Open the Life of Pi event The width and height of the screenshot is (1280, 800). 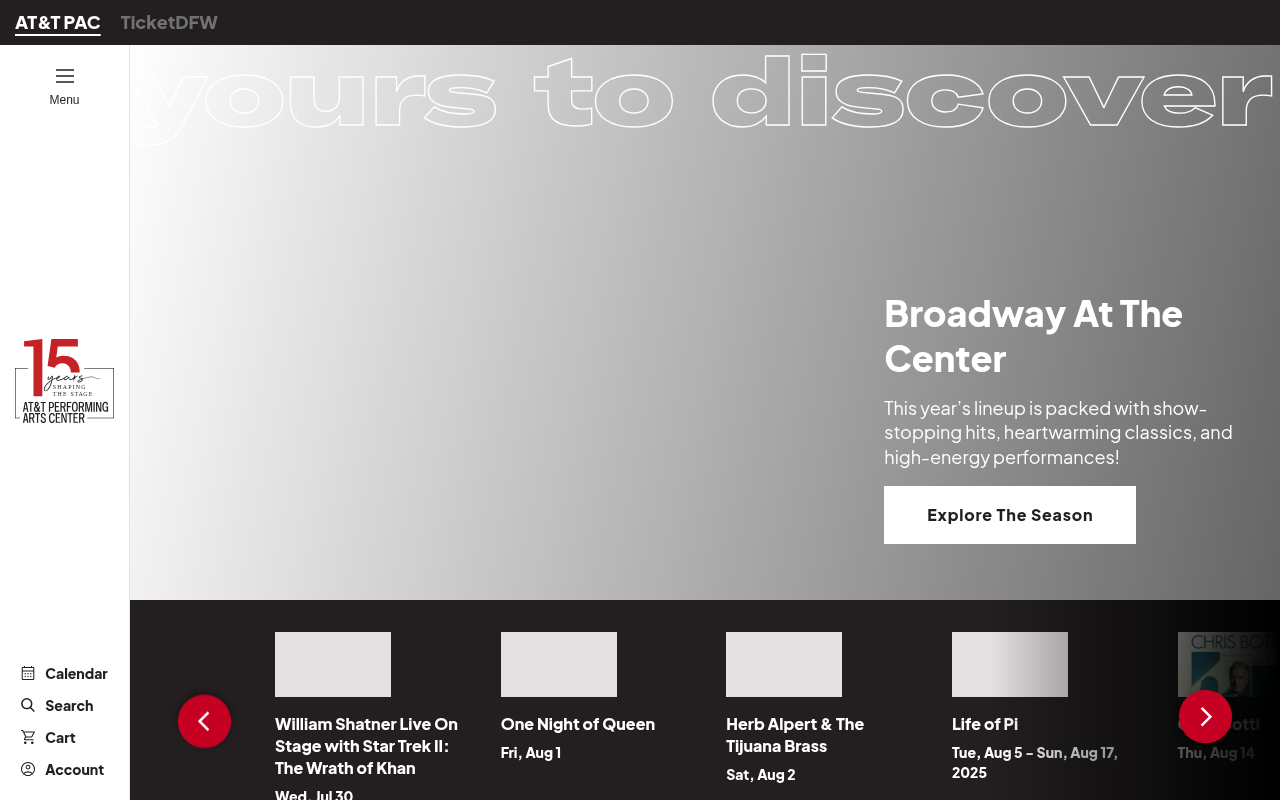985,724
